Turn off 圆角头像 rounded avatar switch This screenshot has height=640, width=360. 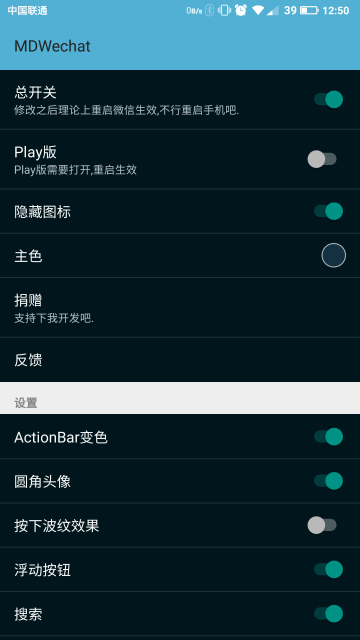[328, 481]
